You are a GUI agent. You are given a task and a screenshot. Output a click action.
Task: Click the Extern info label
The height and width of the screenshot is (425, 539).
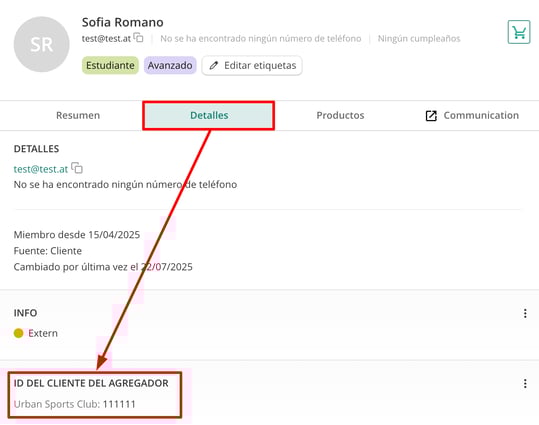click(x=43, y=333)
